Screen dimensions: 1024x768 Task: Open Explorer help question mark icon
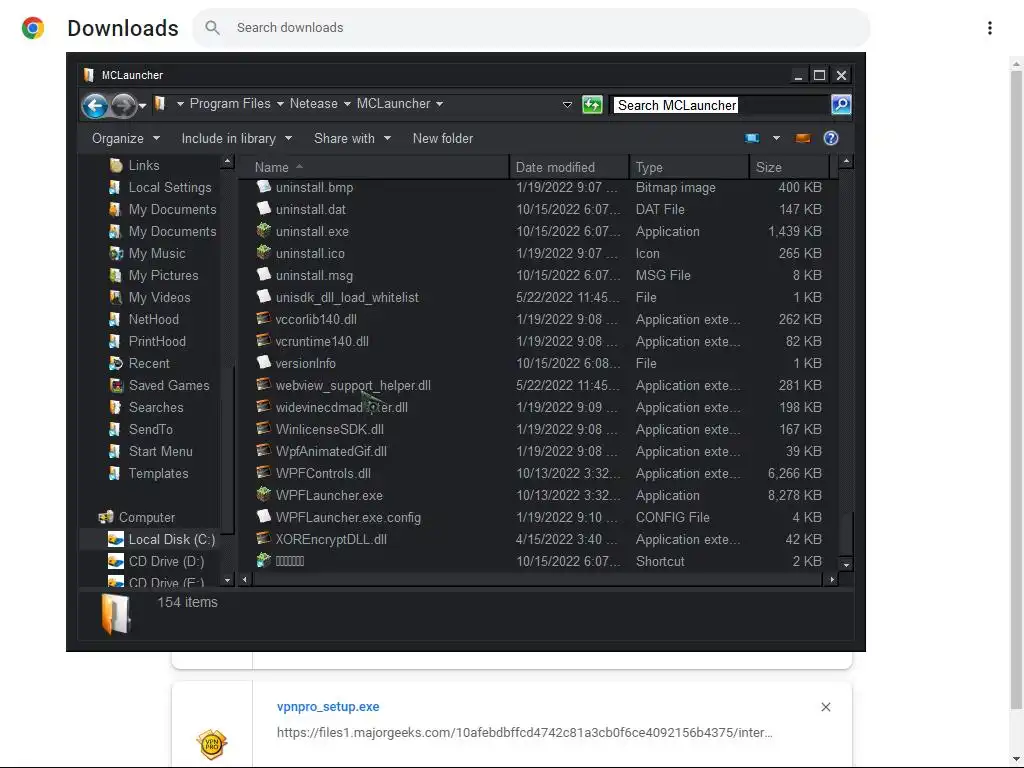point(831,138)
